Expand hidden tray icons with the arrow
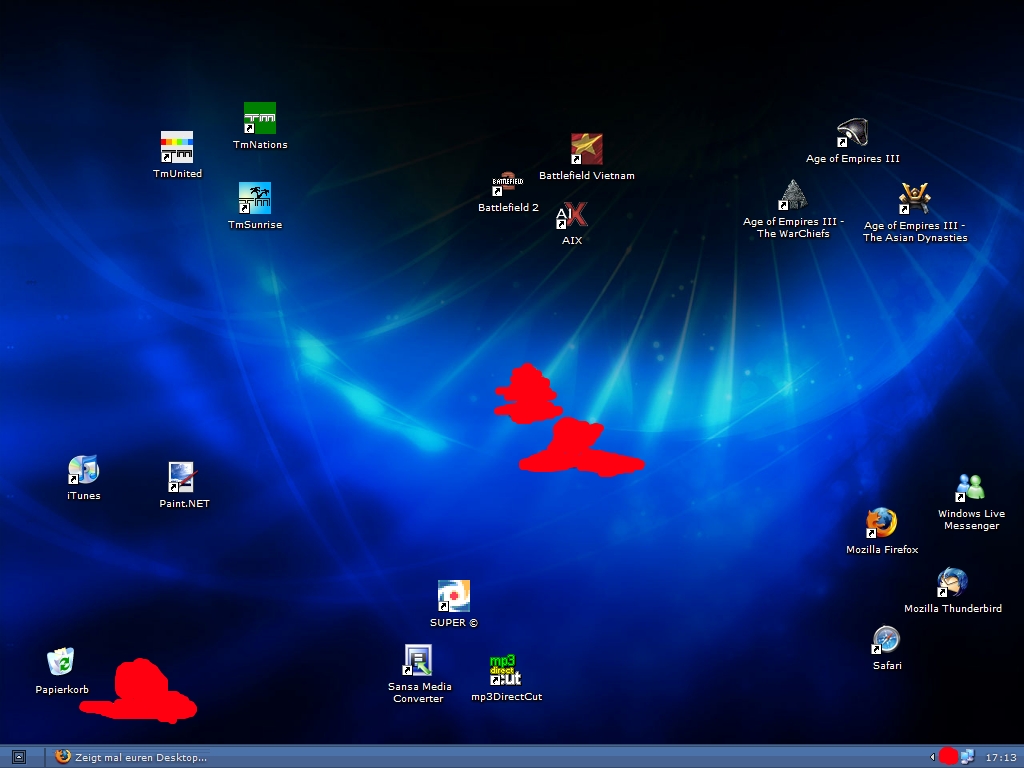 coord(933,757)
